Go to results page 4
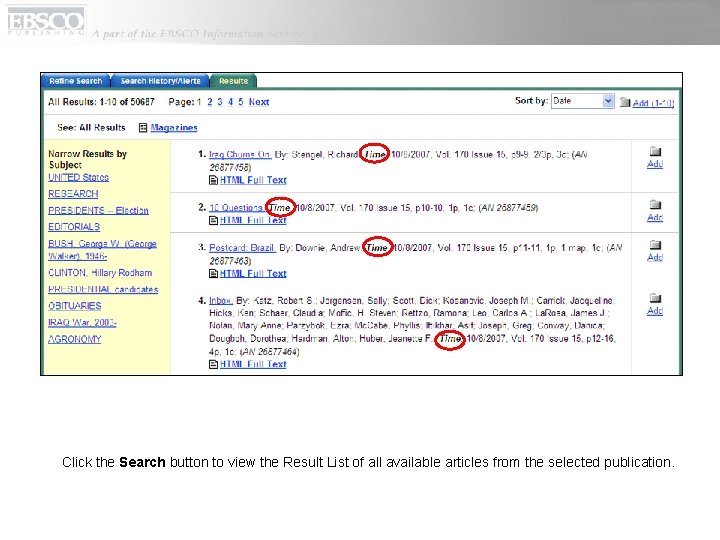720x540 pixels. [231, 102]
